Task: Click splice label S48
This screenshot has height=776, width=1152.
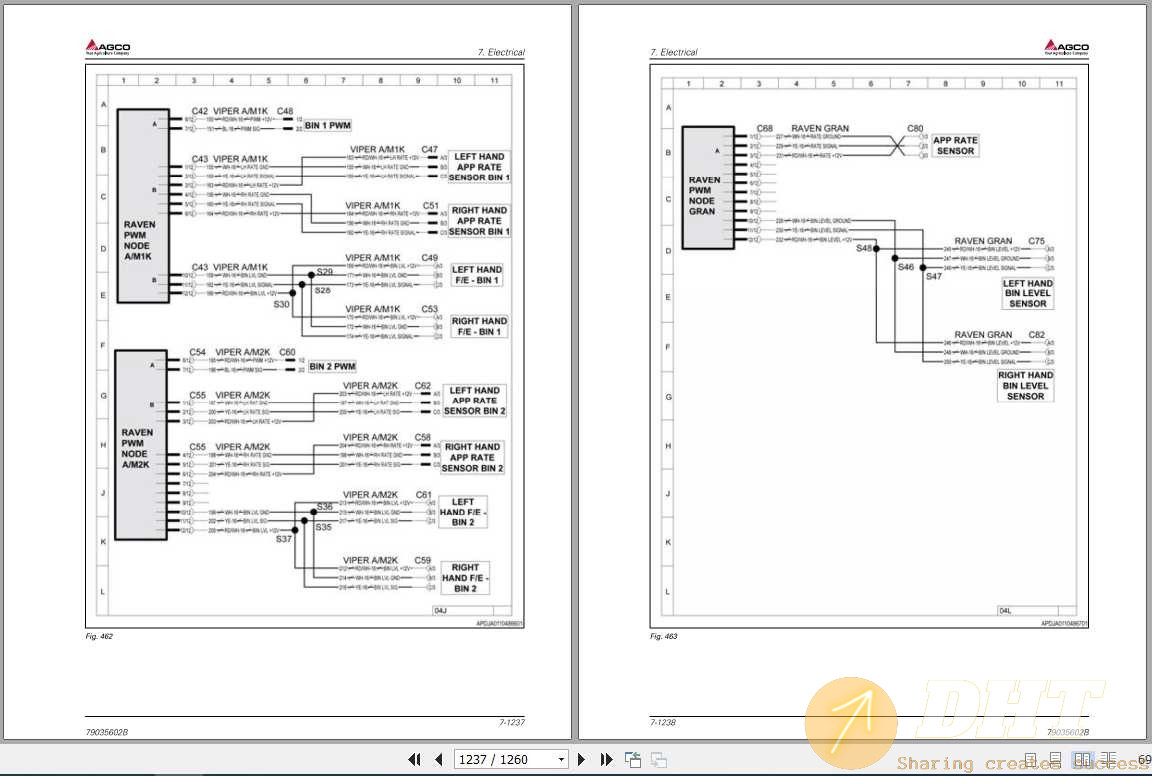Action: click(864, 248)
